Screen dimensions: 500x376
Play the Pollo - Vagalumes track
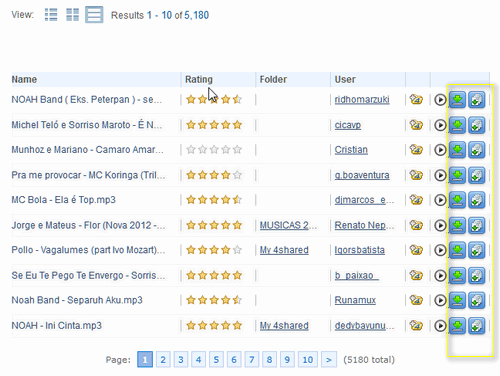pos(440,250)
